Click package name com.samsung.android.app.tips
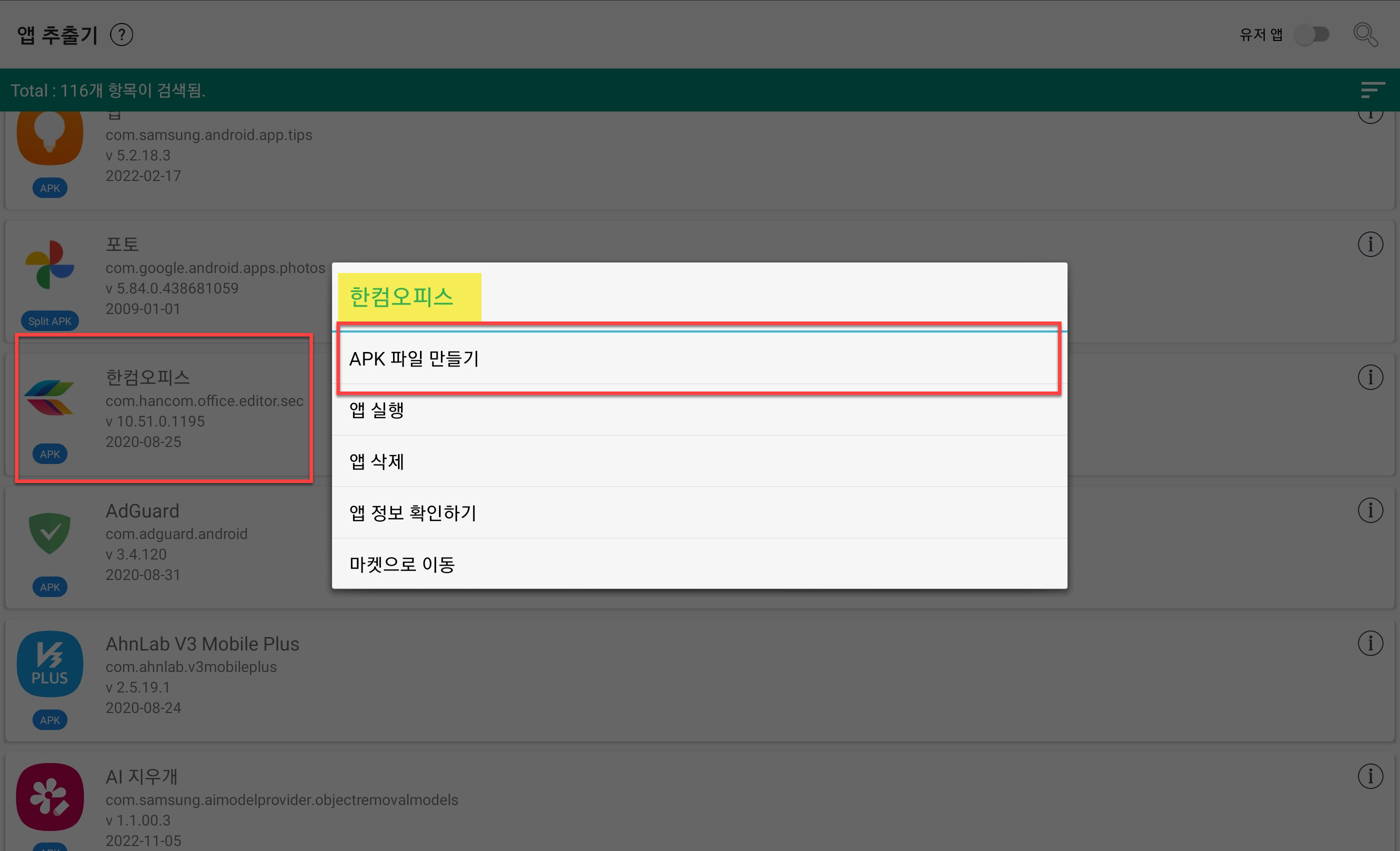 (208, 134)
